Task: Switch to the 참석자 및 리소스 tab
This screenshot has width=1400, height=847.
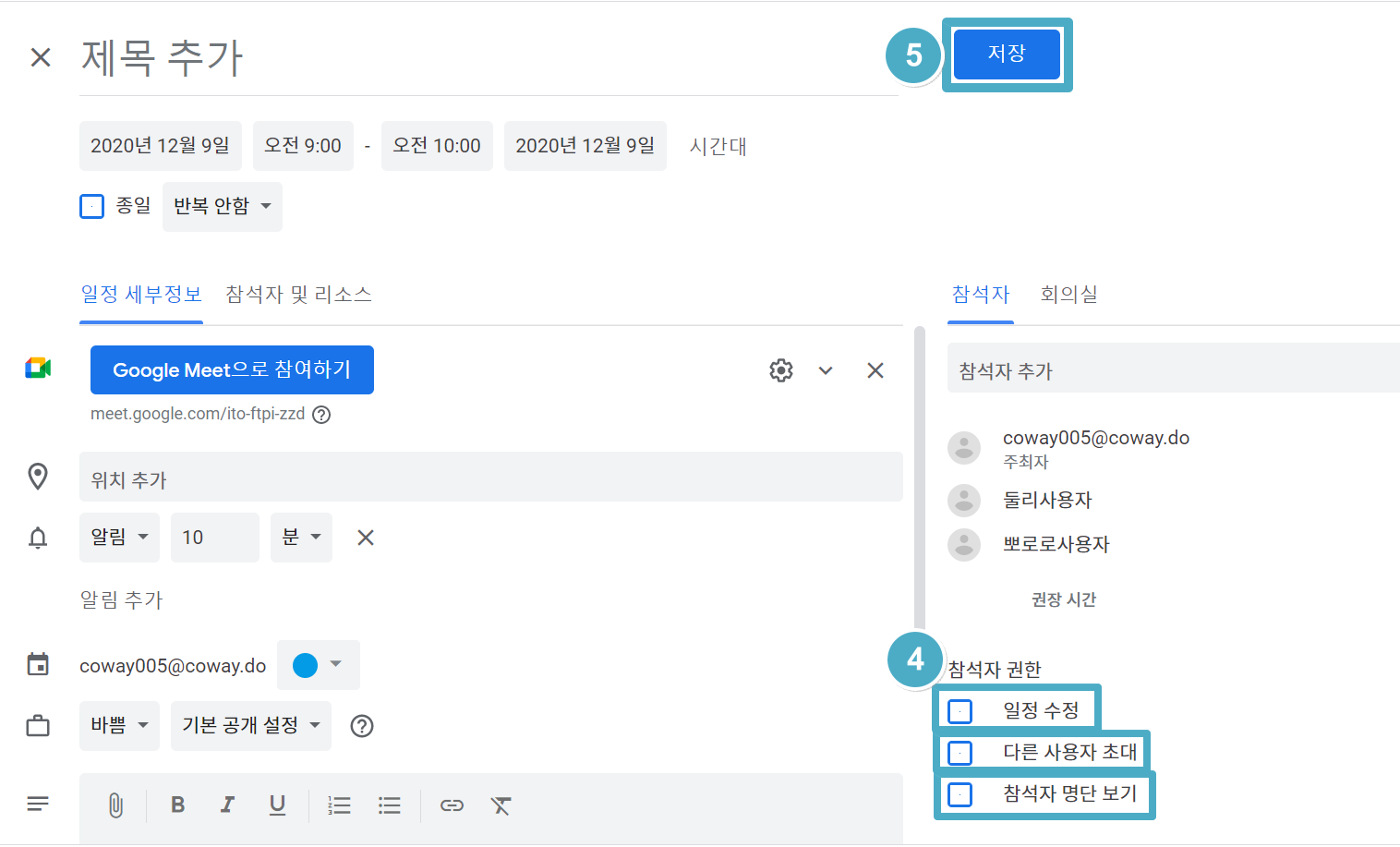Action: click(298, 295)
